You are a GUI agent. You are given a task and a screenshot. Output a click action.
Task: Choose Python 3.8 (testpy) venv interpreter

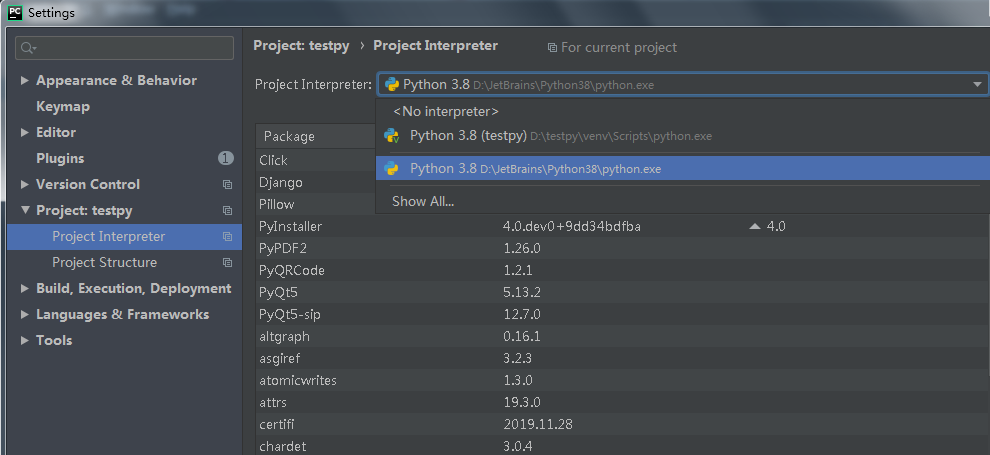tap(470, 136)
